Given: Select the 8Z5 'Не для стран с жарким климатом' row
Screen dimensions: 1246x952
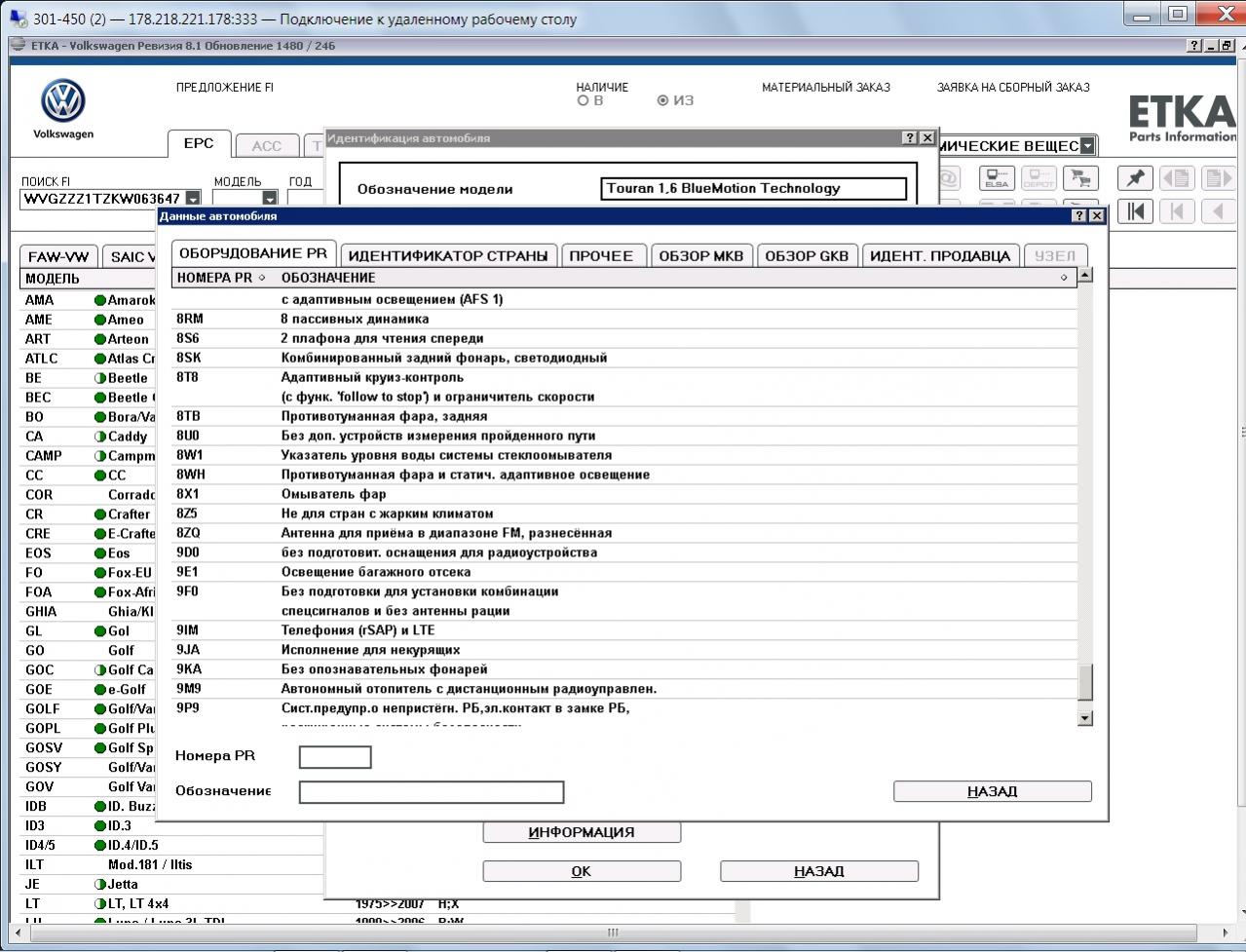Looking at the screenshot, I should [x=625, y=514].
